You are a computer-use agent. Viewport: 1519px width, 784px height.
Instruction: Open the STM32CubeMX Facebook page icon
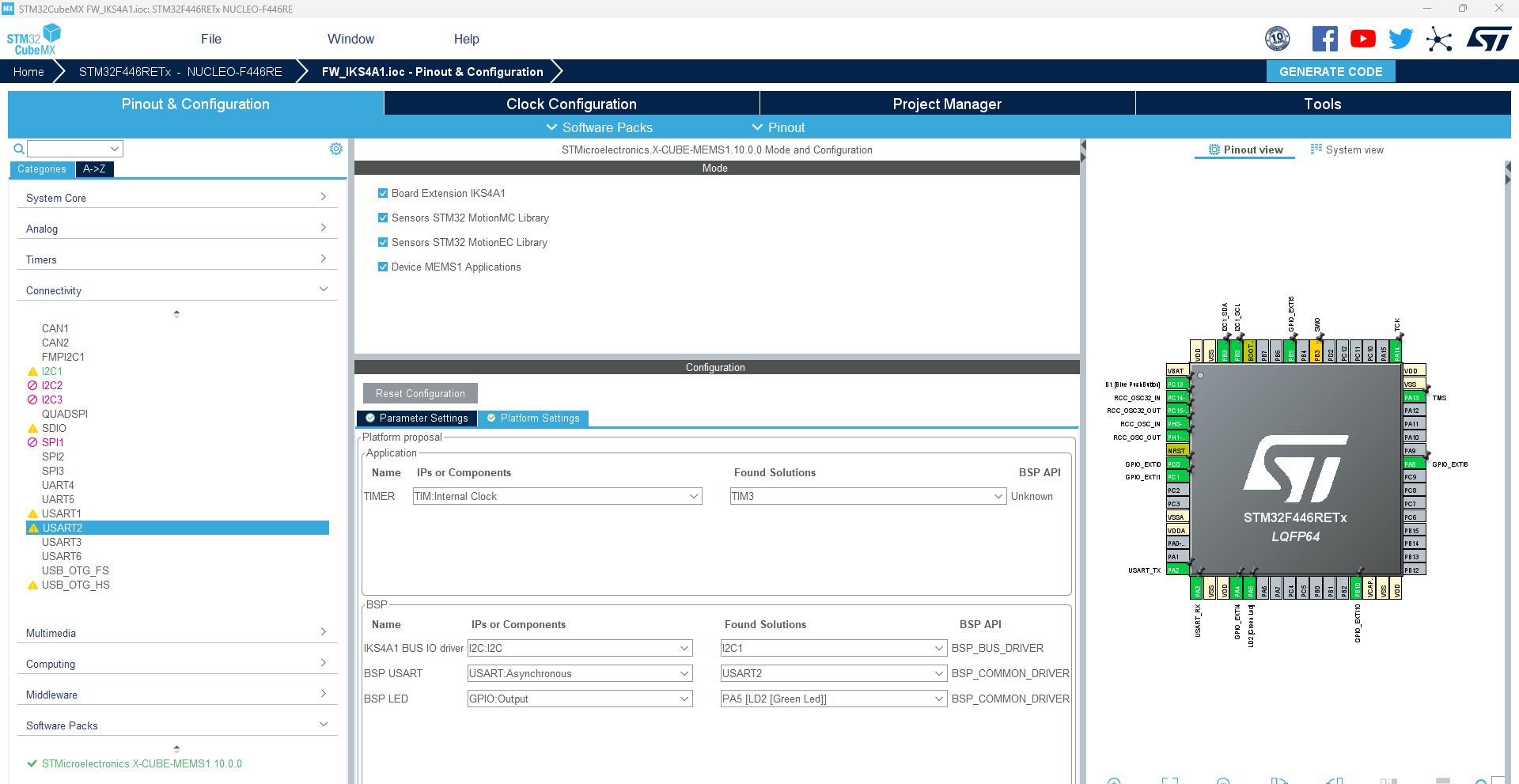click(1325, 38)
